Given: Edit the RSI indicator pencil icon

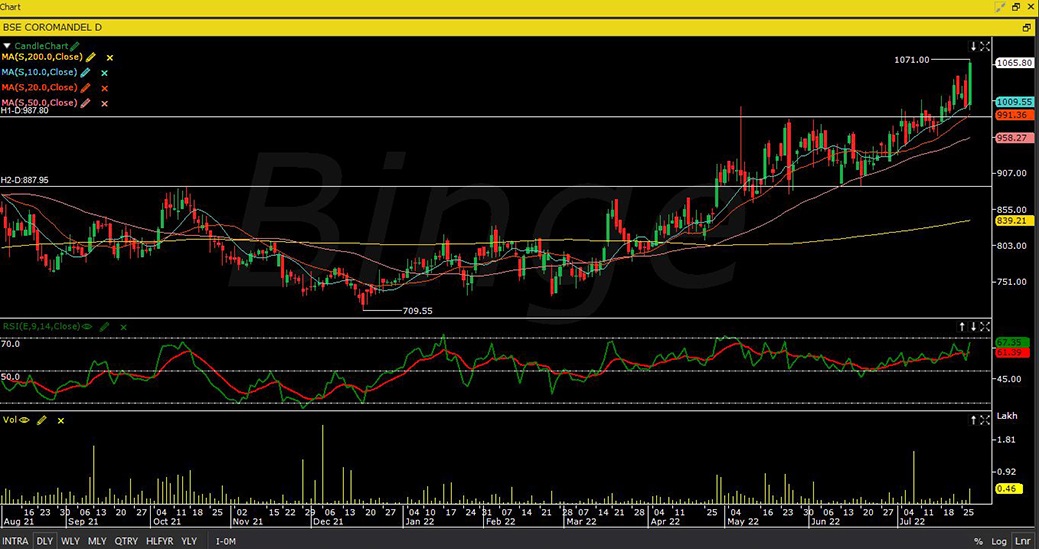Looking at the screenshot, I should (105, 326).
